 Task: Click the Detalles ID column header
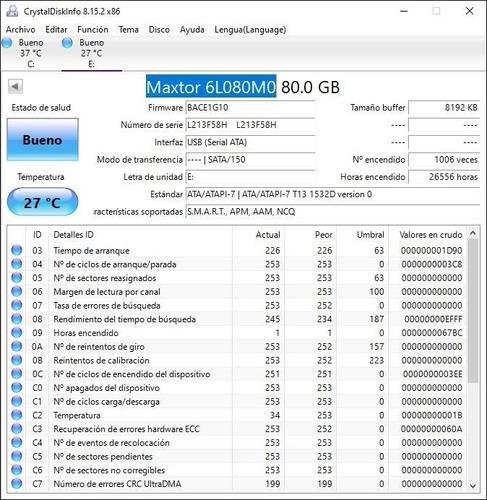click(140, 235)
